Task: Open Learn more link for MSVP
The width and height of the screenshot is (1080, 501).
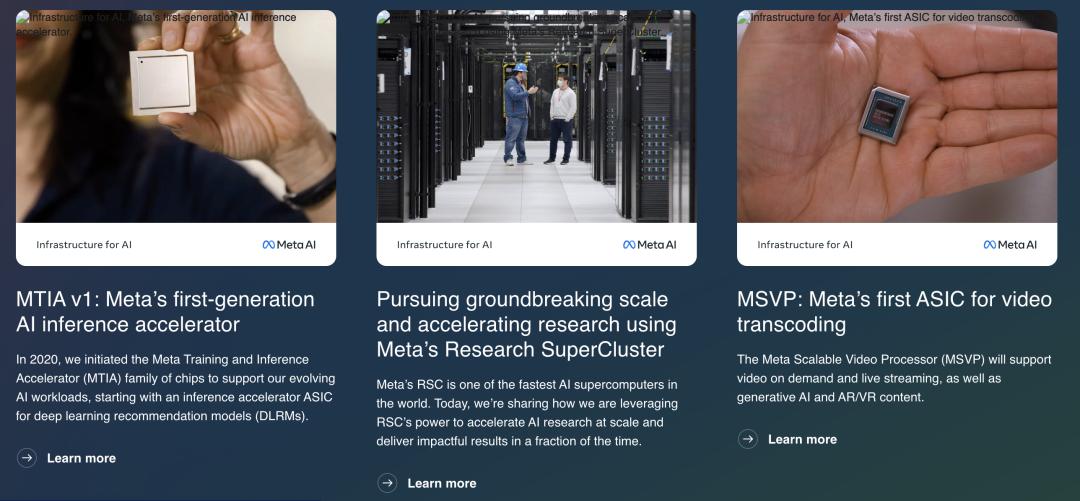Action: coord(802,440)
